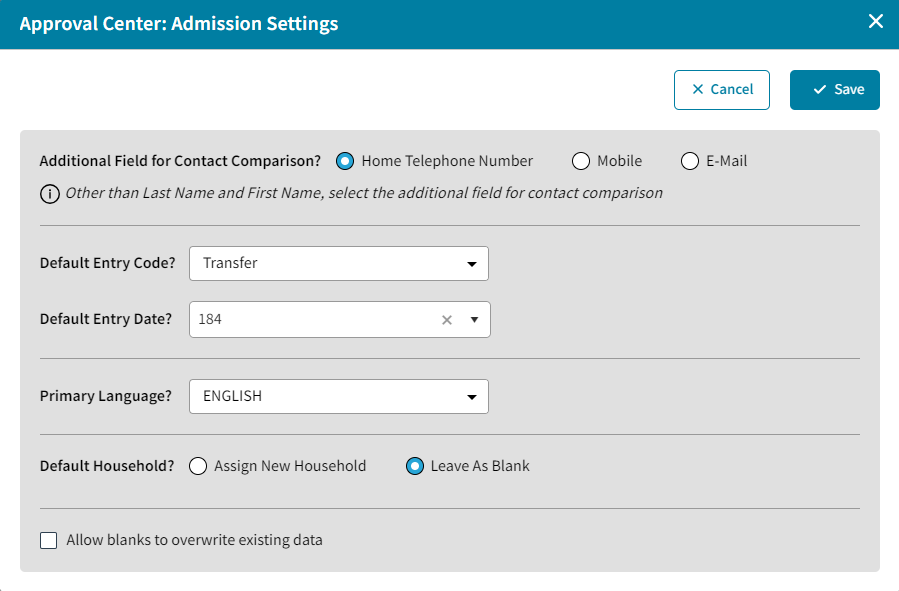
Task: Clear the Default Entry Date value
Action: pyautogui.click(x=447, y=320)
